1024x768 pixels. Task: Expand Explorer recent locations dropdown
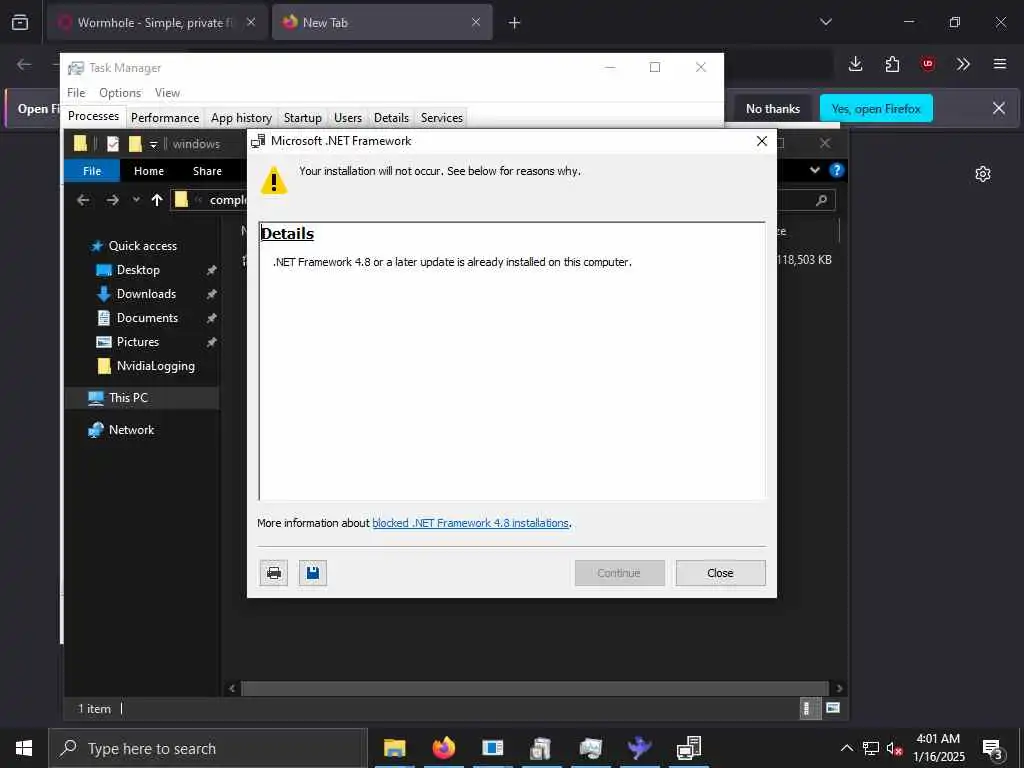136,200
